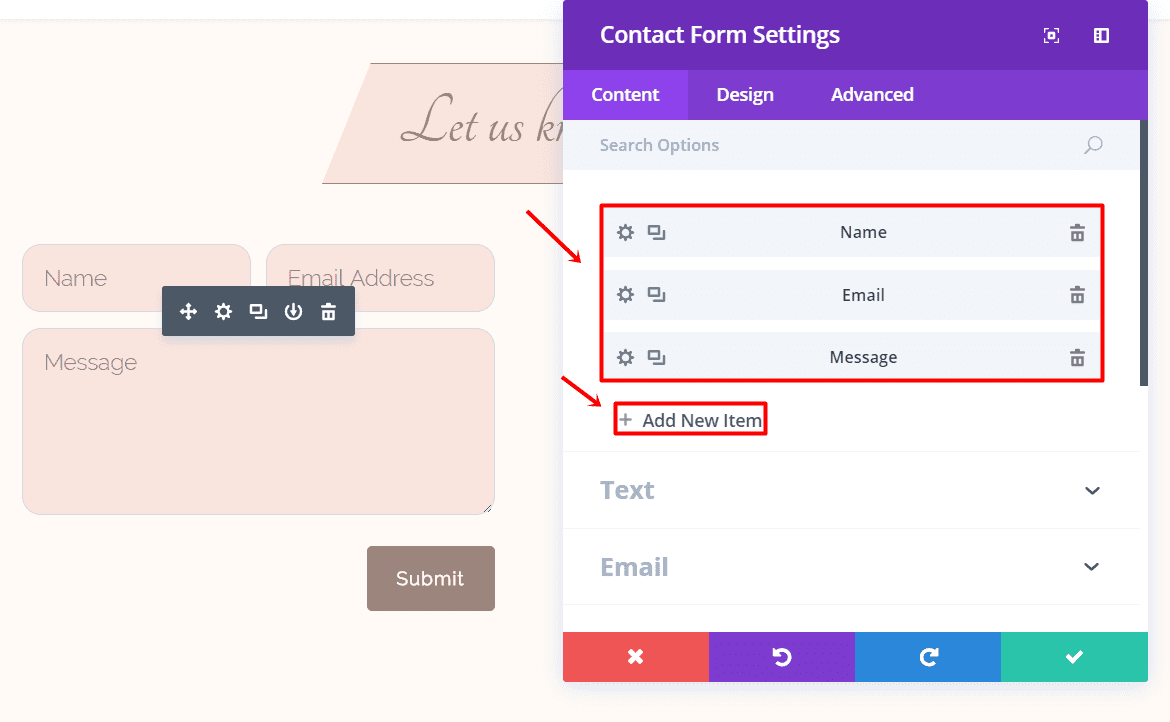Open settings gear for Message field item

[625, 358]
